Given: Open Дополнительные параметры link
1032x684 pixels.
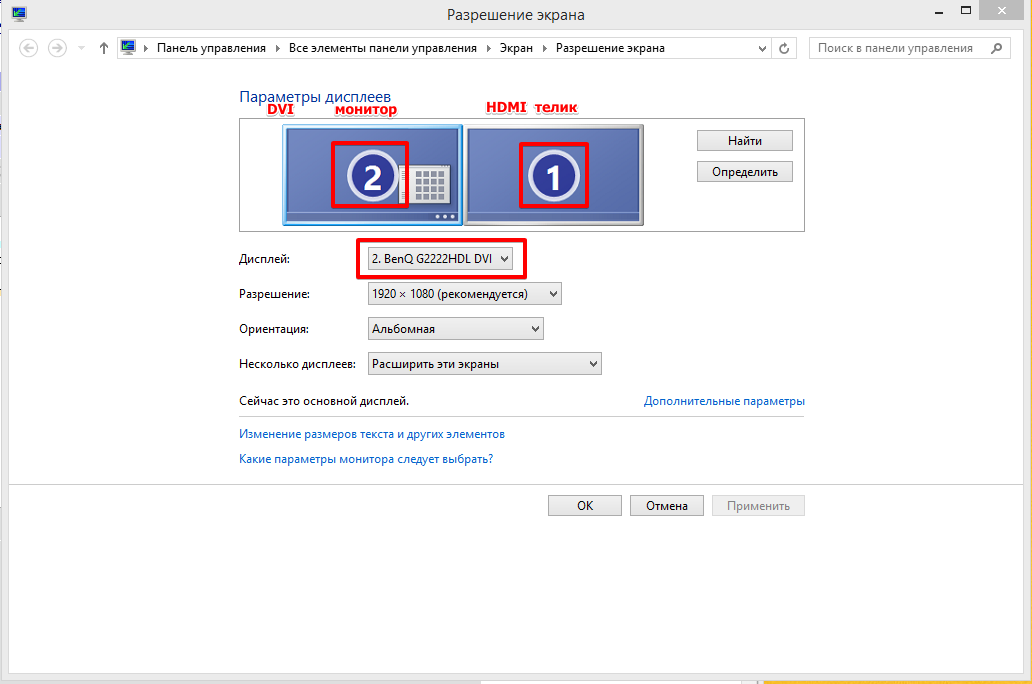Looking at the screenshot, I should (724, 401).
